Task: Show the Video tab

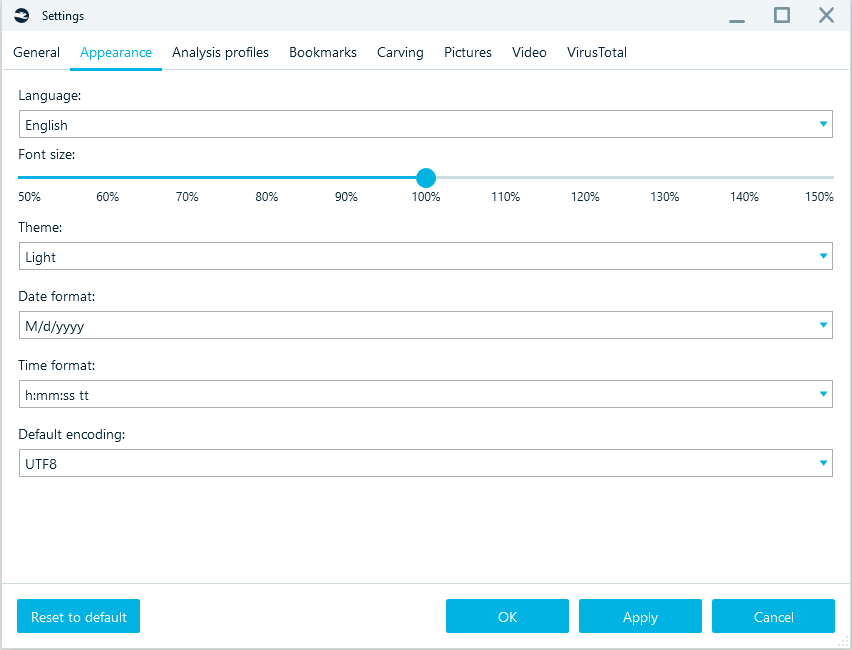Action: (x=529, y=52)
